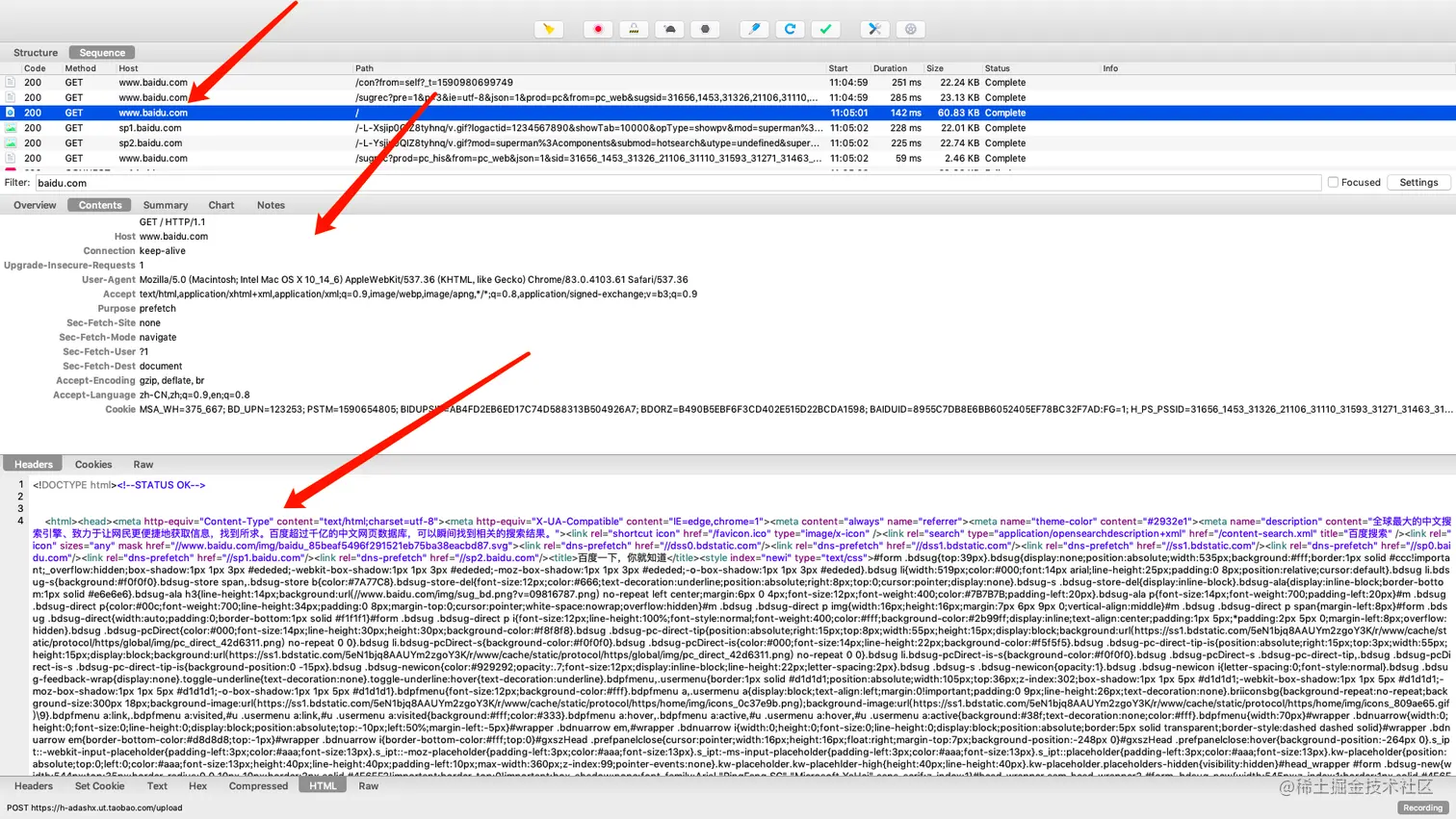Click the Filter text field
The height and width of the screenshot is (819, 1456).
coord(678,183)
